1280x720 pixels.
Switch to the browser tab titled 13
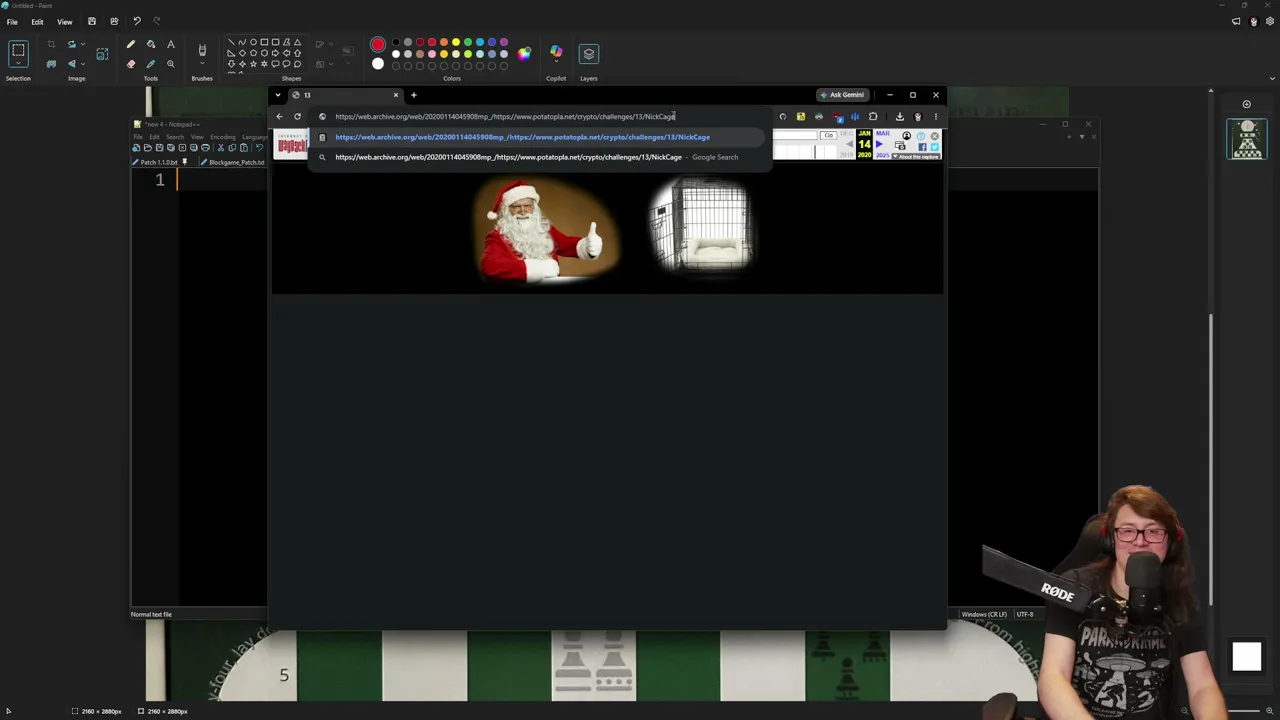click(343, 95)
